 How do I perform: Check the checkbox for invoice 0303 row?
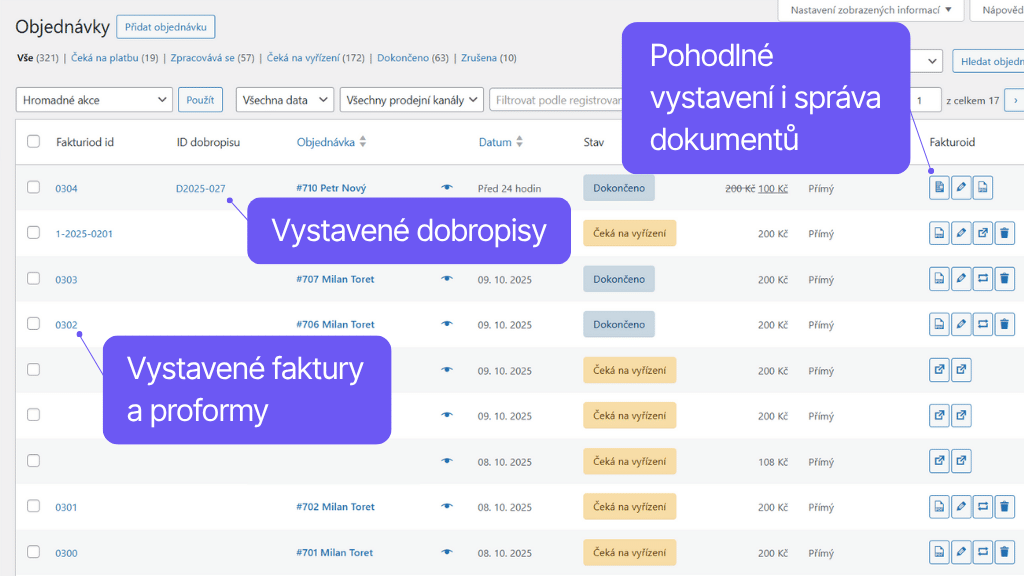click(33, 279)
